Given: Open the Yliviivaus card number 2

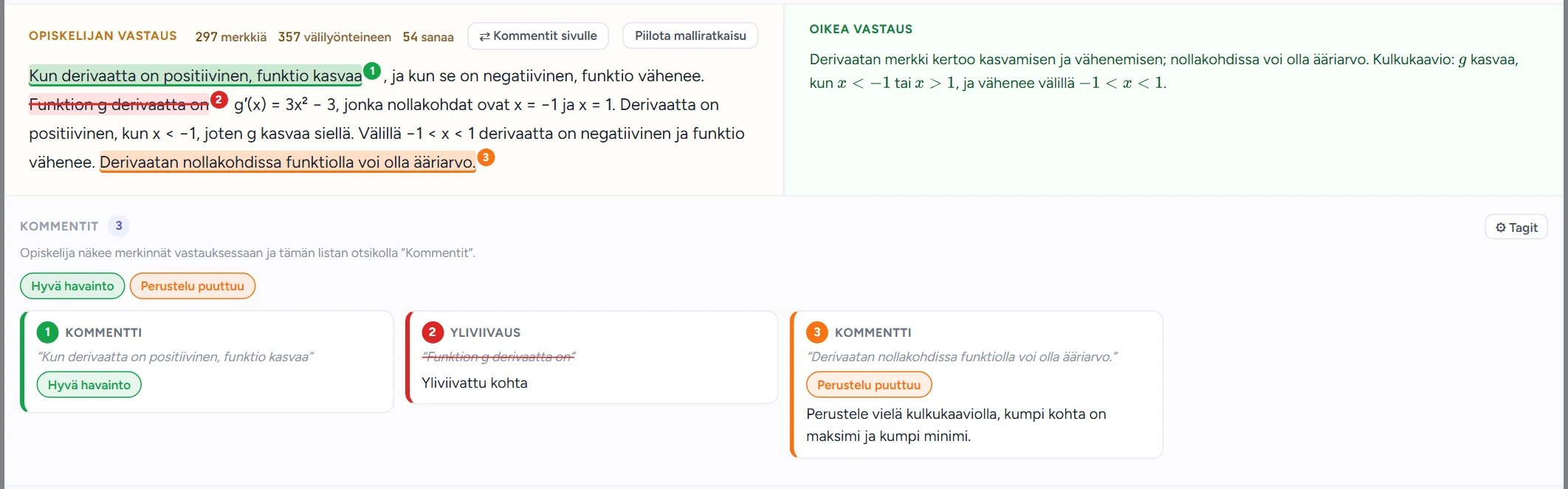Looking at the screenshot, I should point(592,358).
